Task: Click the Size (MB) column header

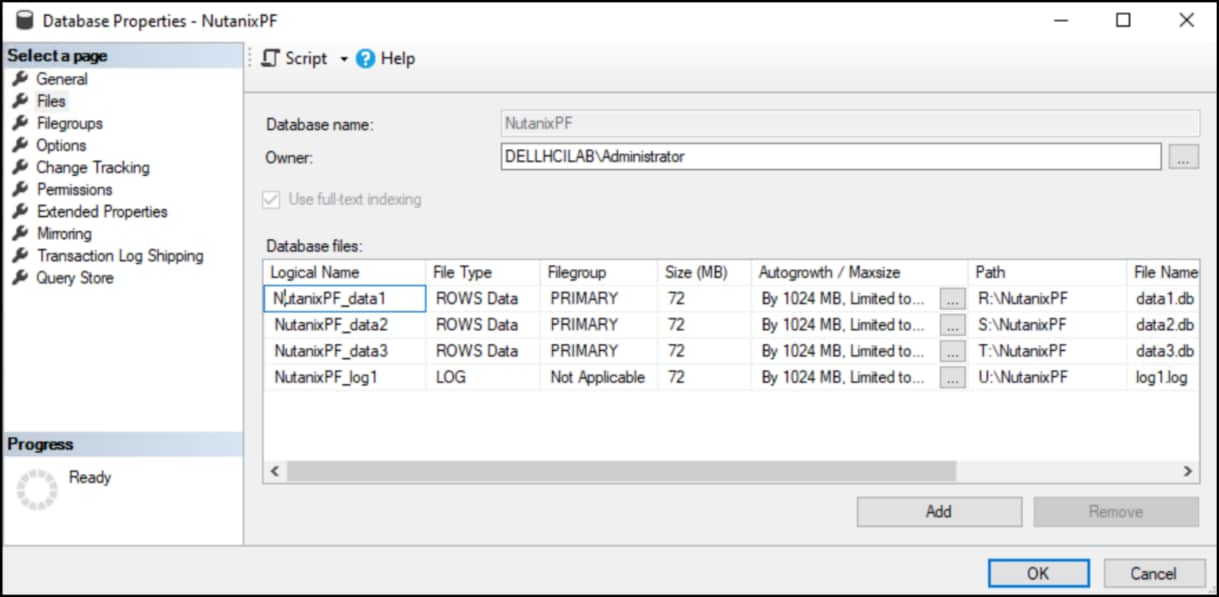Action: [x=704, y=272]
